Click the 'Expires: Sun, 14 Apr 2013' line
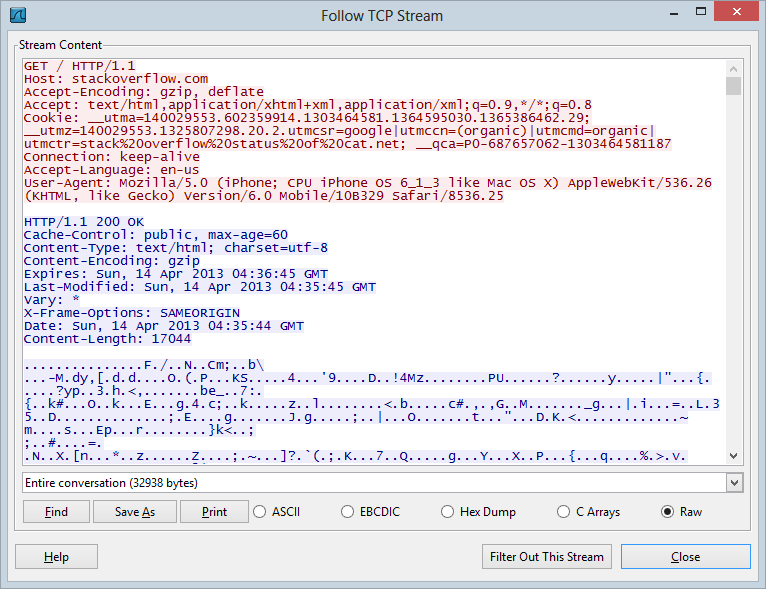766x589 pixels. coord(176,274)
